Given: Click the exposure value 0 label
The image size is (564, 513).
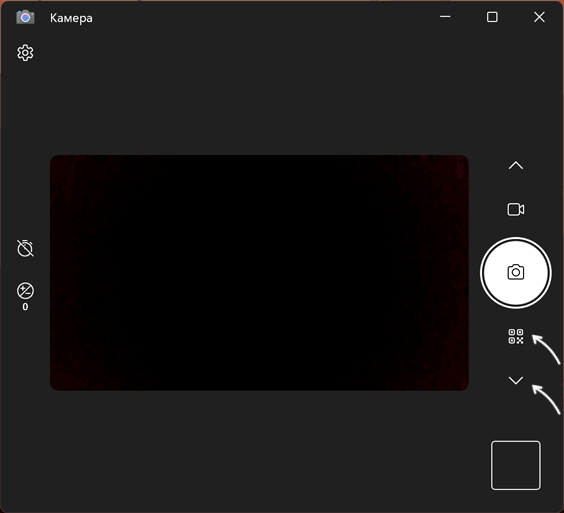Looking at the screenshot, I should 25,307.
